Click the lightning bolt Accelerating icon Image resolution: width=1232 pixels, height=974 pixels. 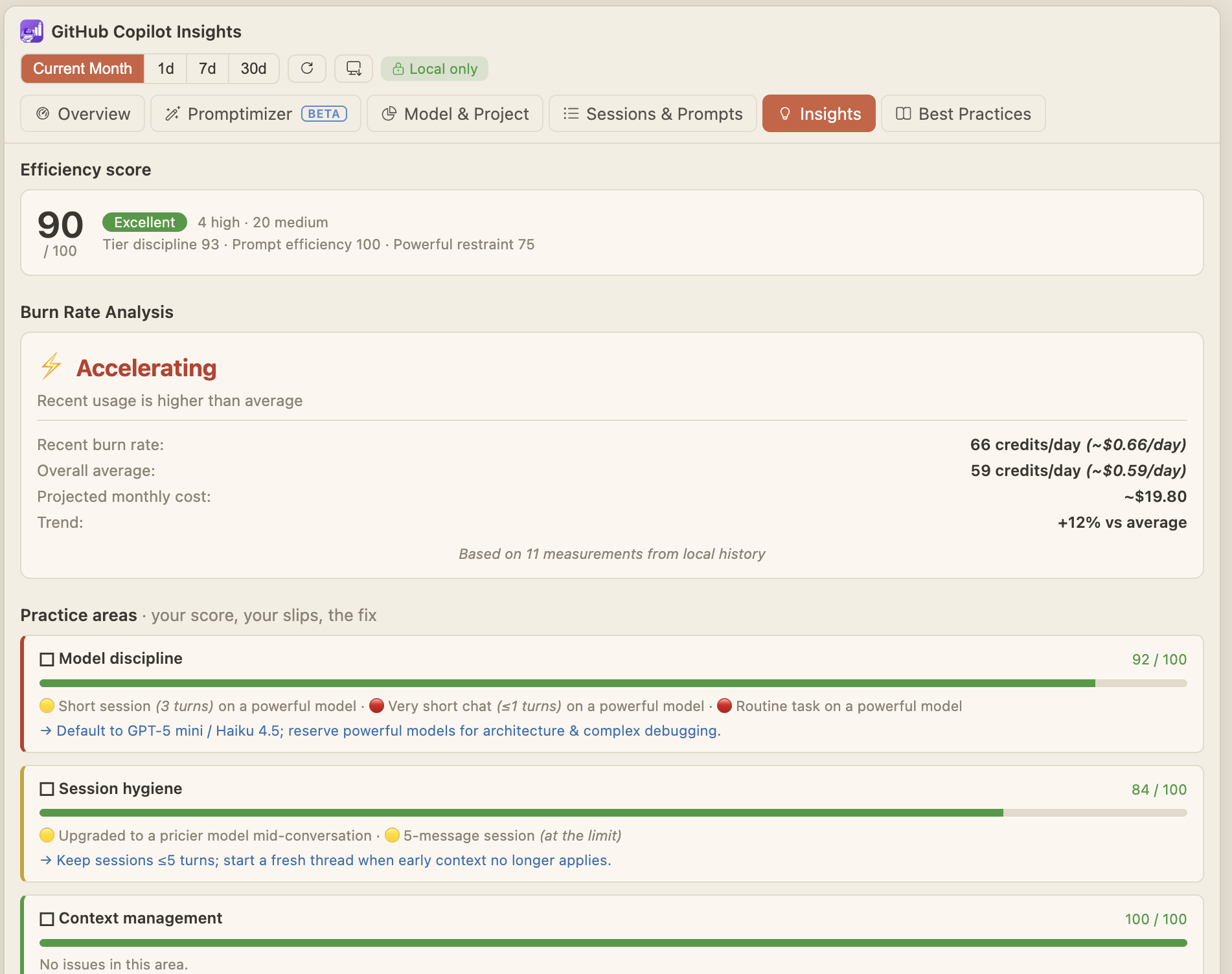(x=51, y=366)
